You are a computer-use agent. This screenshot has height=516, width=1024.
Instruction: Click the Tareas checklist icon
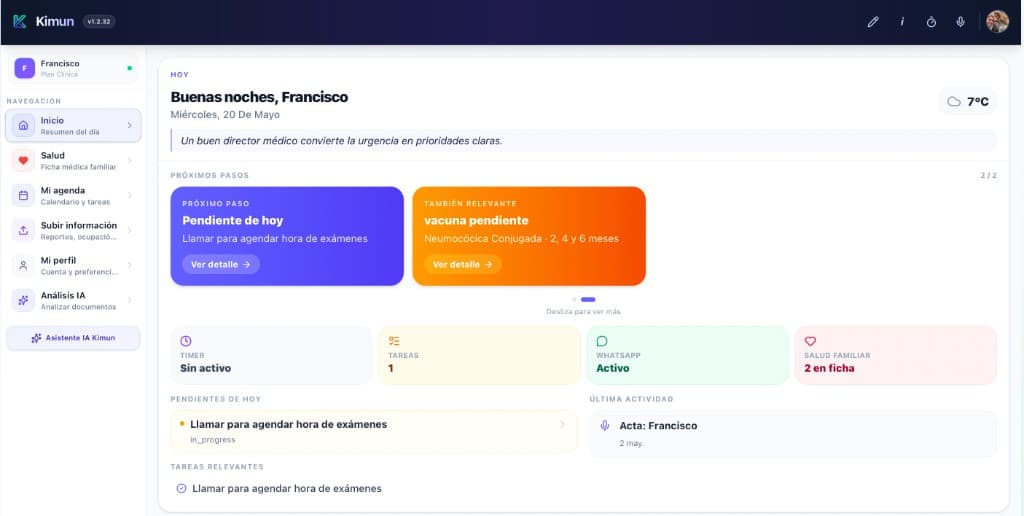[x=394, y=341]
